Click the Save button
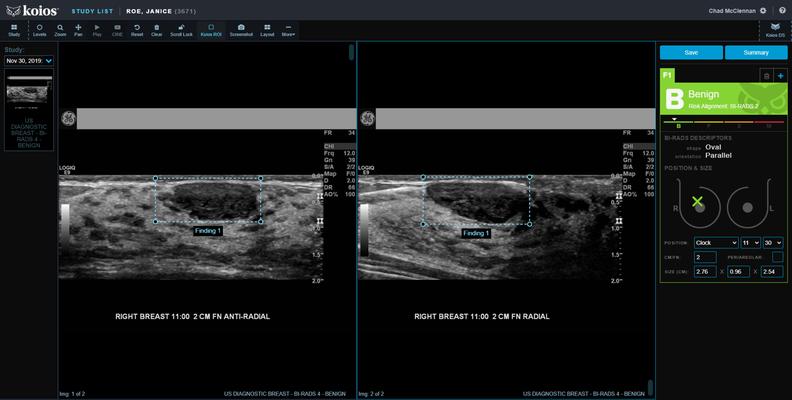Viewport: 792px width, 400px height. [691, 52]
